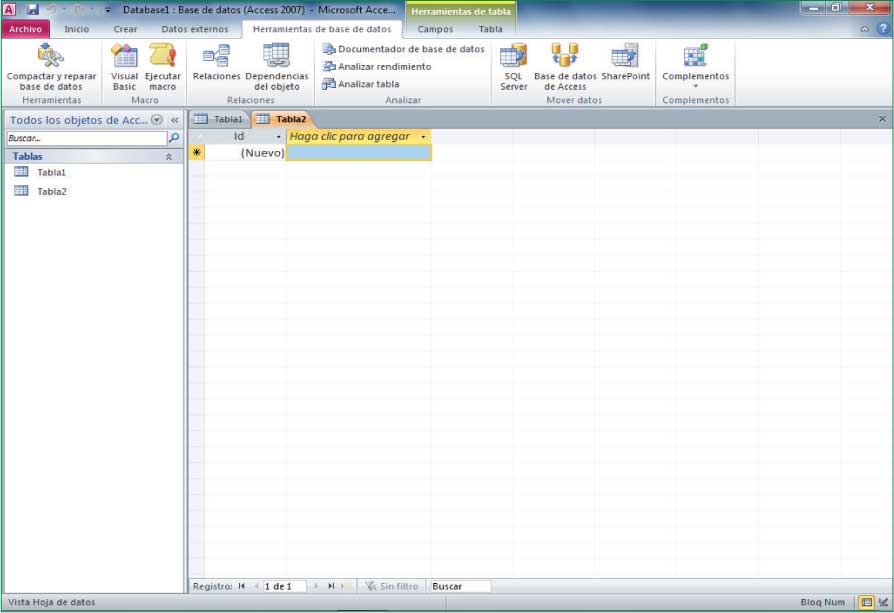894x613 pixels.
Task: Open the Relaciones window
Action: [x=216, y=63]
